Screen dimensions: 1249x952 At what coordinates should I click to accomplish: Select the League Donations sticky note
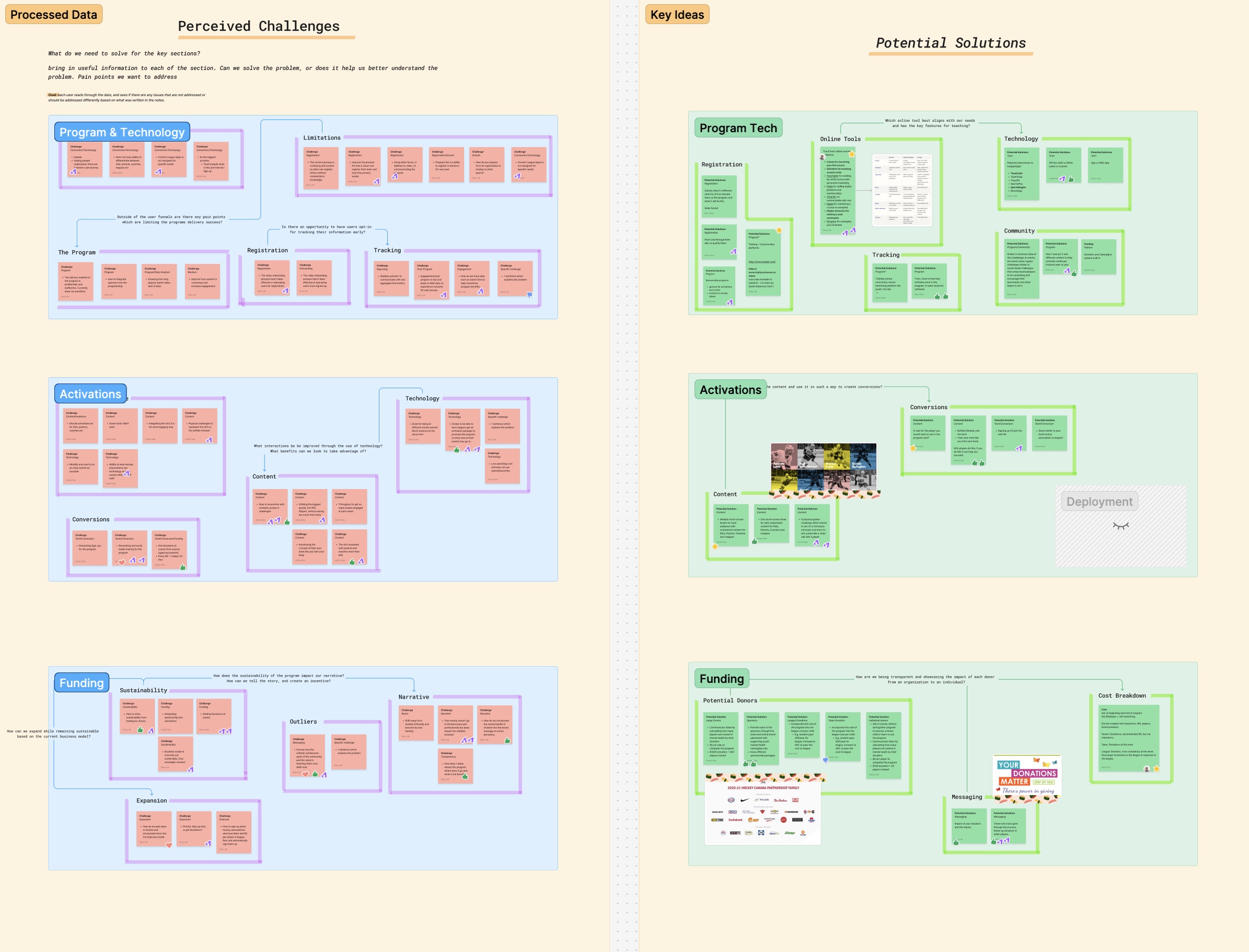(x=802, y=736)
